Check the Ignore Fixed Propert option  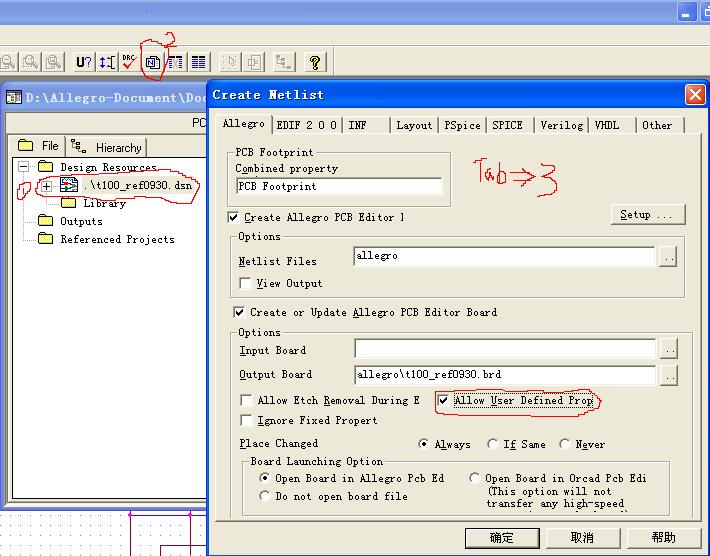(x=246, y=420)
